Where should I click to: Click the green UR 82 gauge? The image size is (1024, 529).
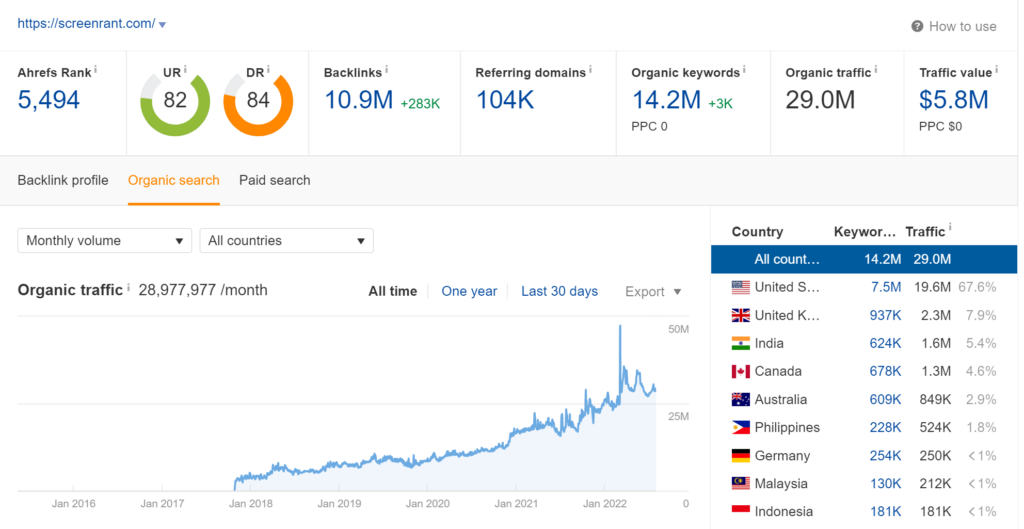click(x=175, y=102)
